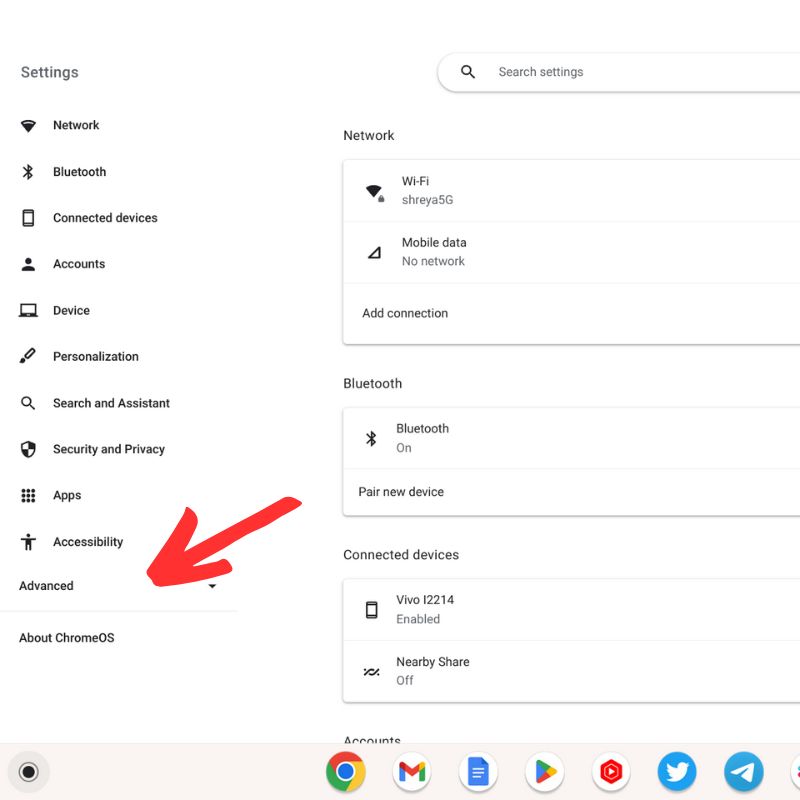Click the Vivo I2214 phone icon
The width and height of the screenshot is (800, 800).
point(371,610)
